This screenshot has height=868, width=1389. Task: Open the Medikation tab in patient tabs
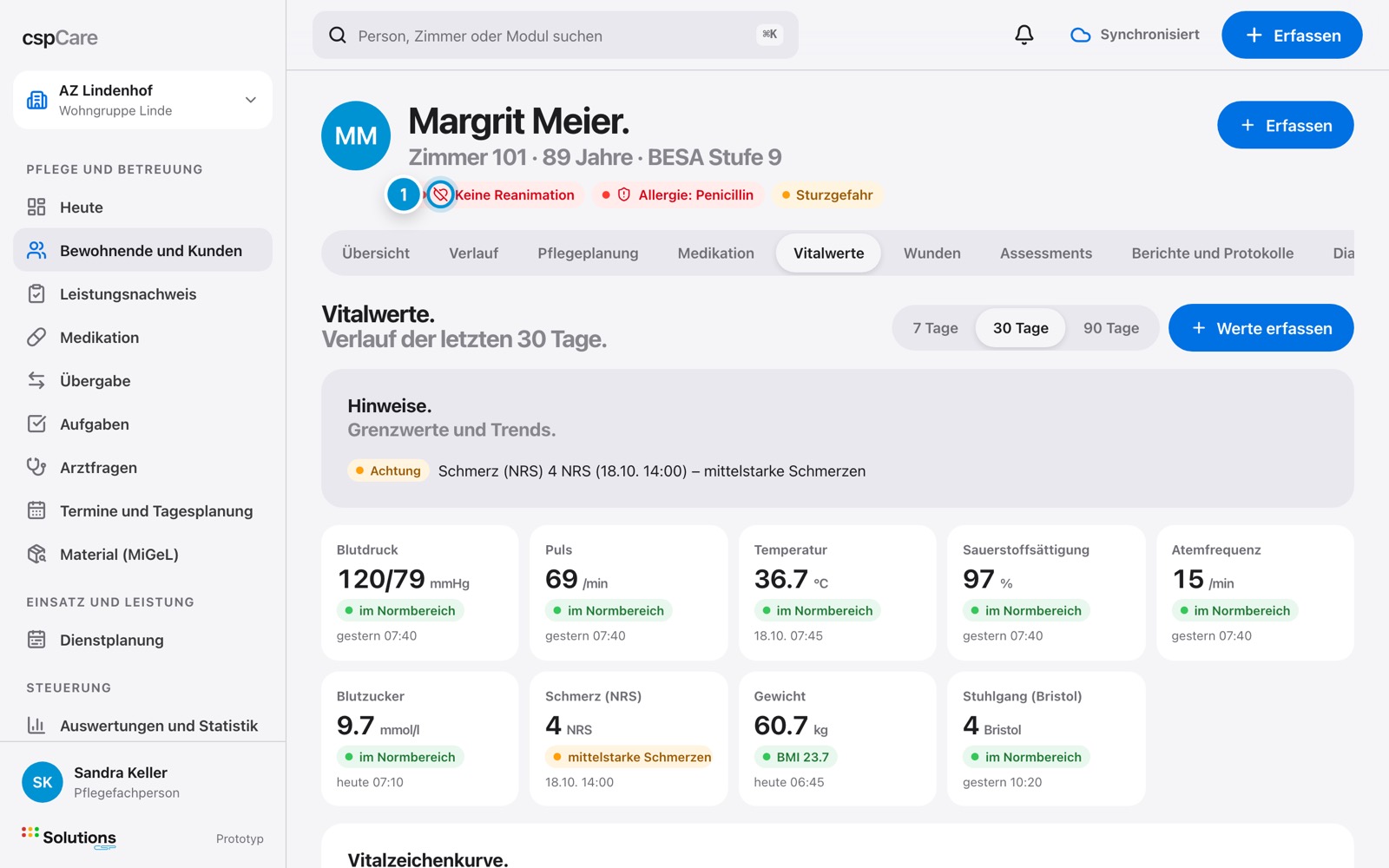[716, 253]
